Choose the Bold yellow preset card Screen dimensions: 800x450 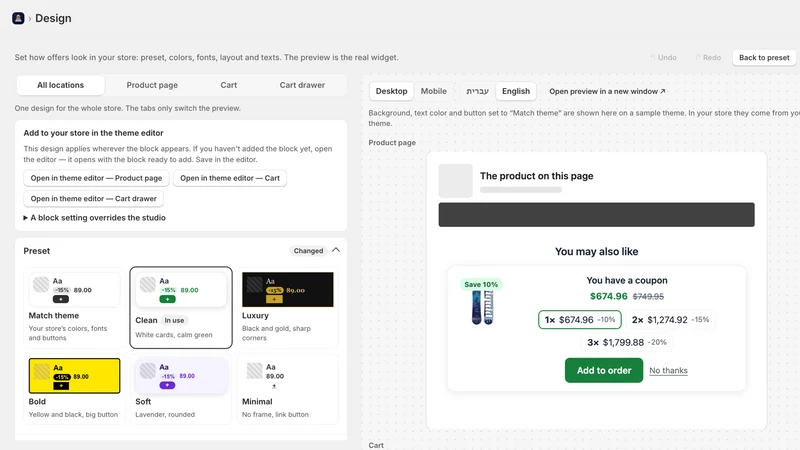click(74, 388)
